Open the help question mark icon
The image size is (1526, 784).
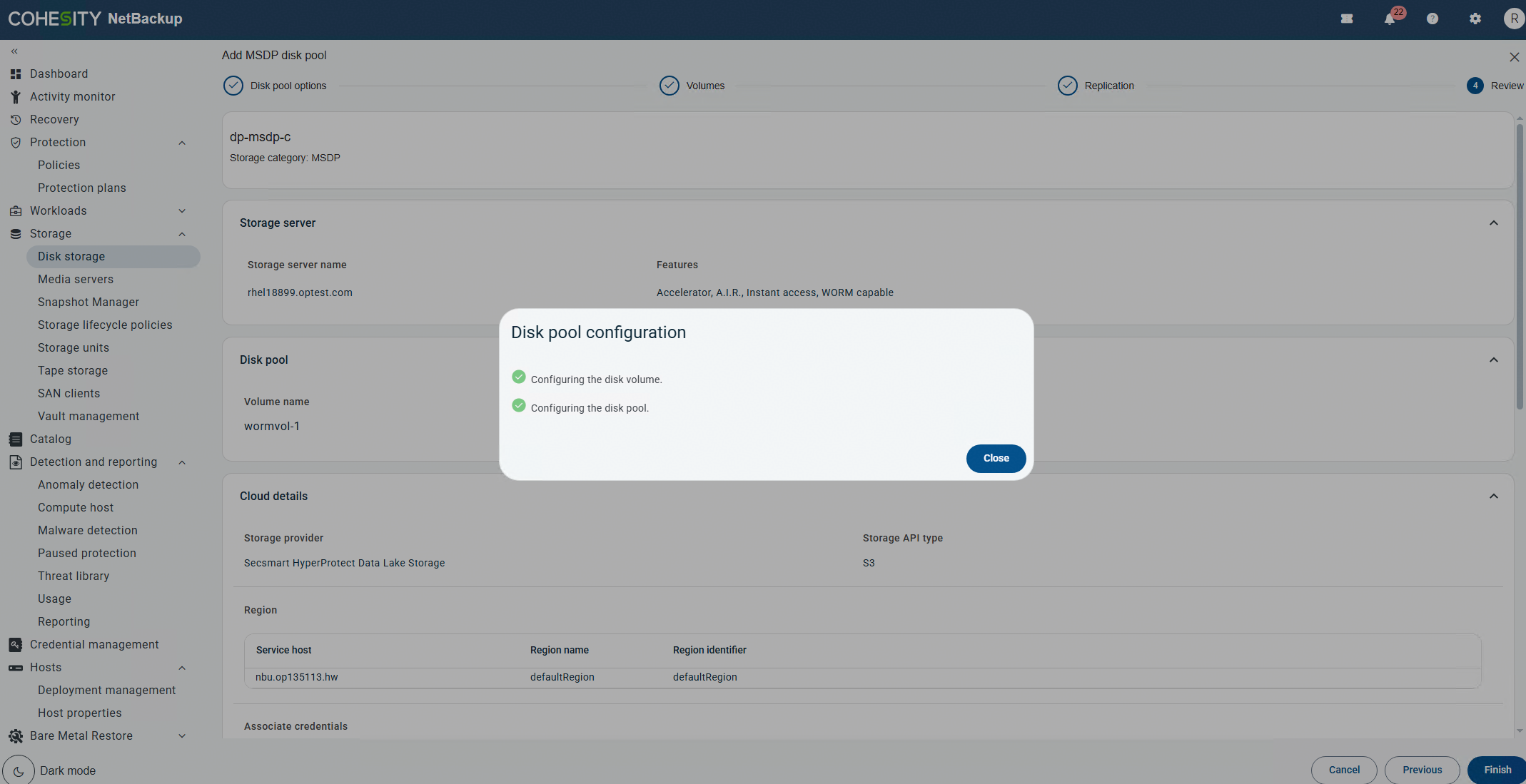click(x=1432, y=19)
